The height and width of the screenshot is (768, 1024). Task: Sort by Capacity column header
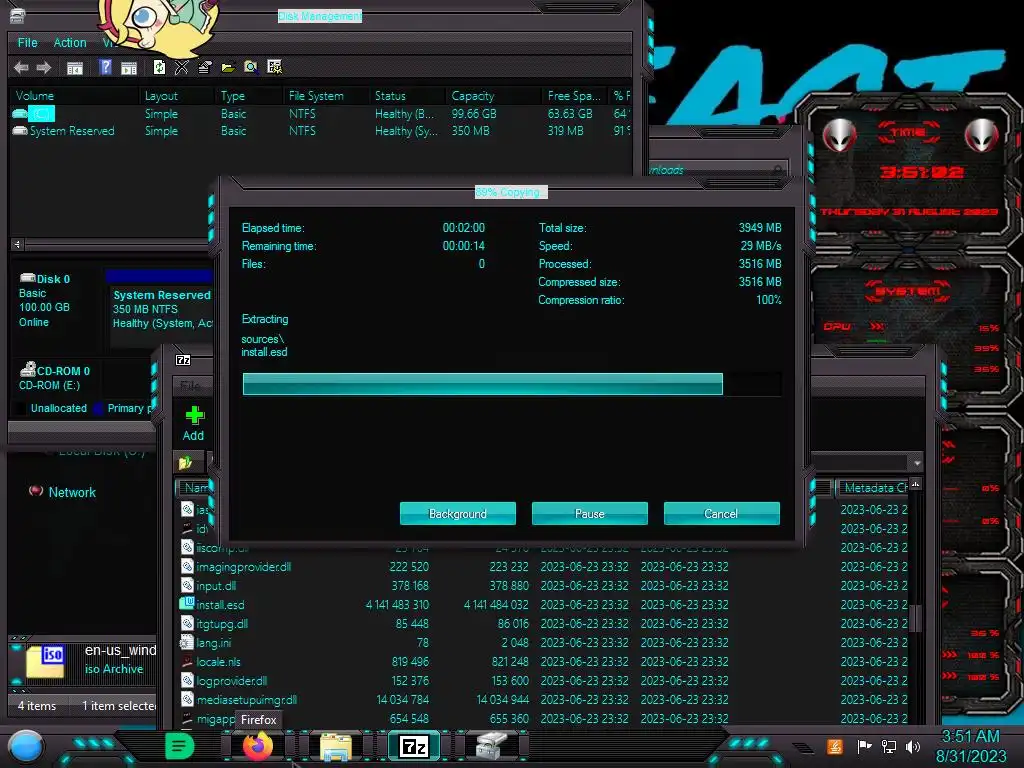[x=494, y=96]
